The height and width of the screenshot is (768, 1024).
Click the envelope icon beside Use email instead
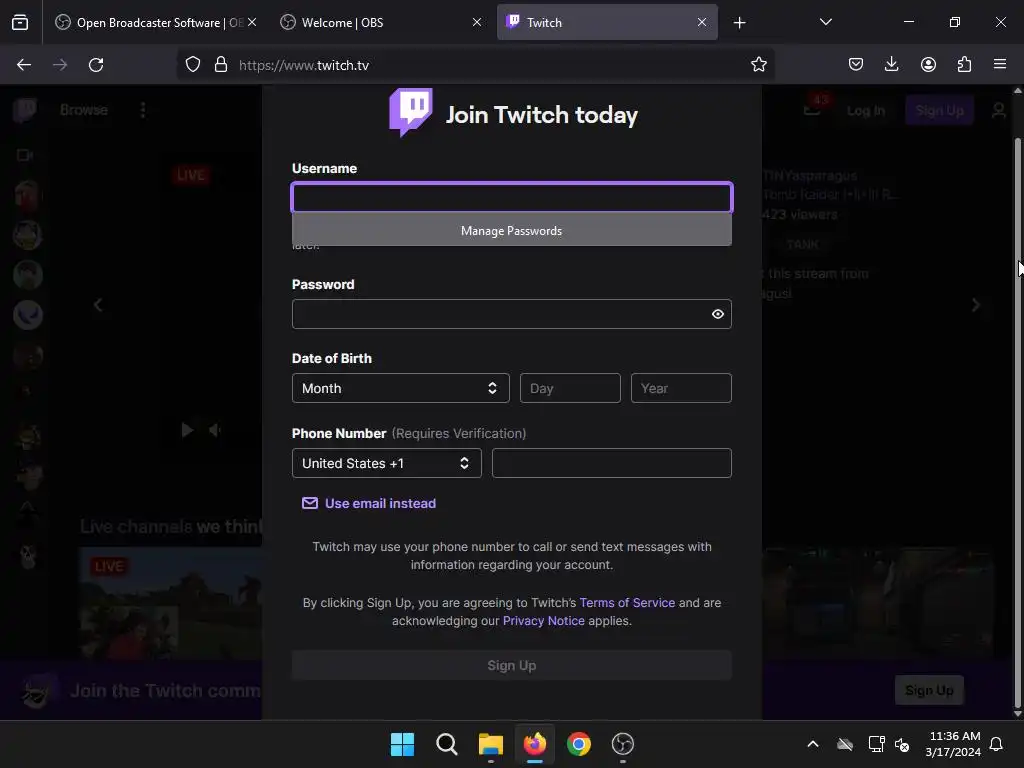310,503
